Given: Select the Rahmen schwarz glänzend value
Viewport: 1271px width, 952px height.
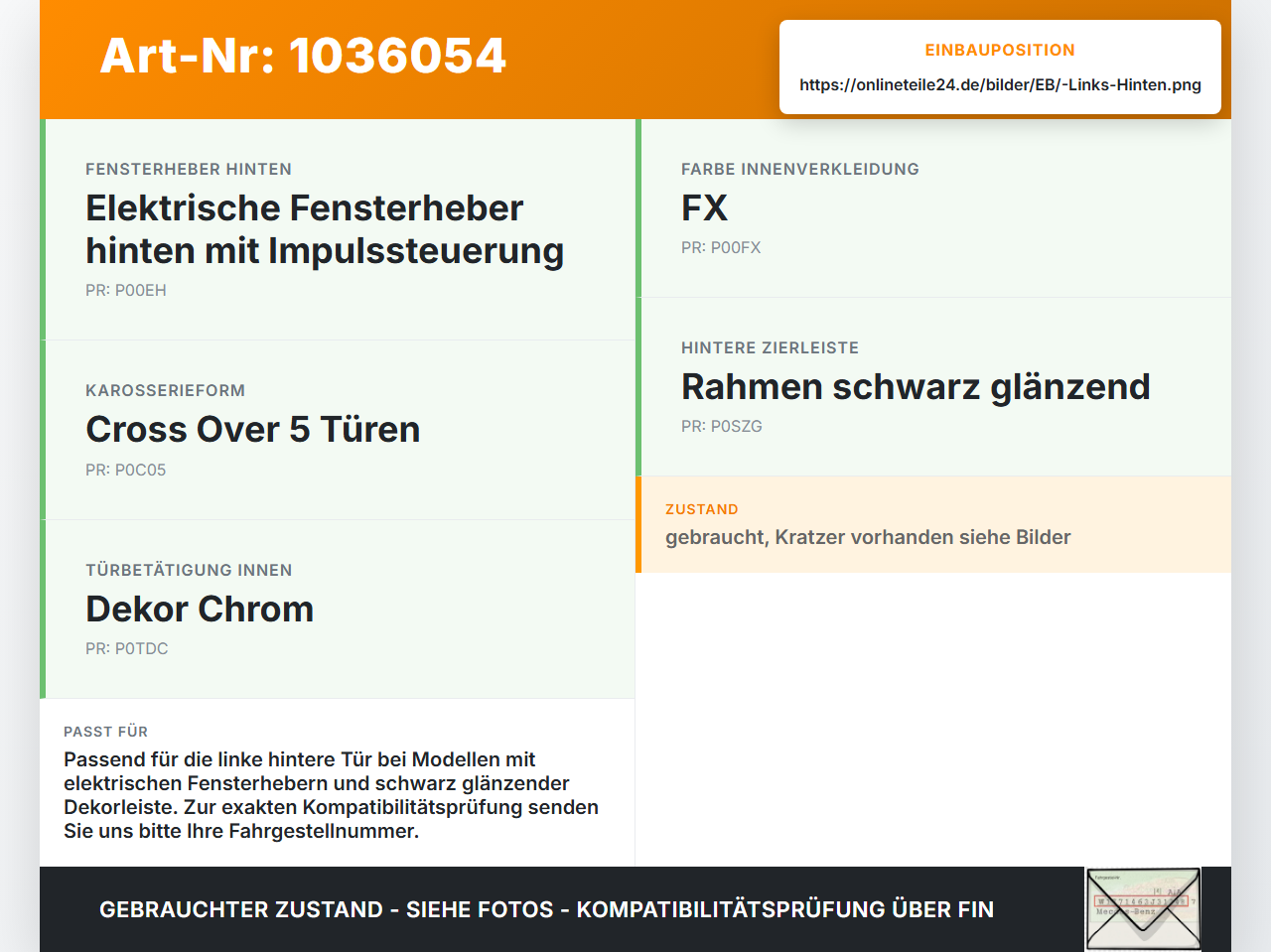Looking at the screenshot, I should pos(916,386).
